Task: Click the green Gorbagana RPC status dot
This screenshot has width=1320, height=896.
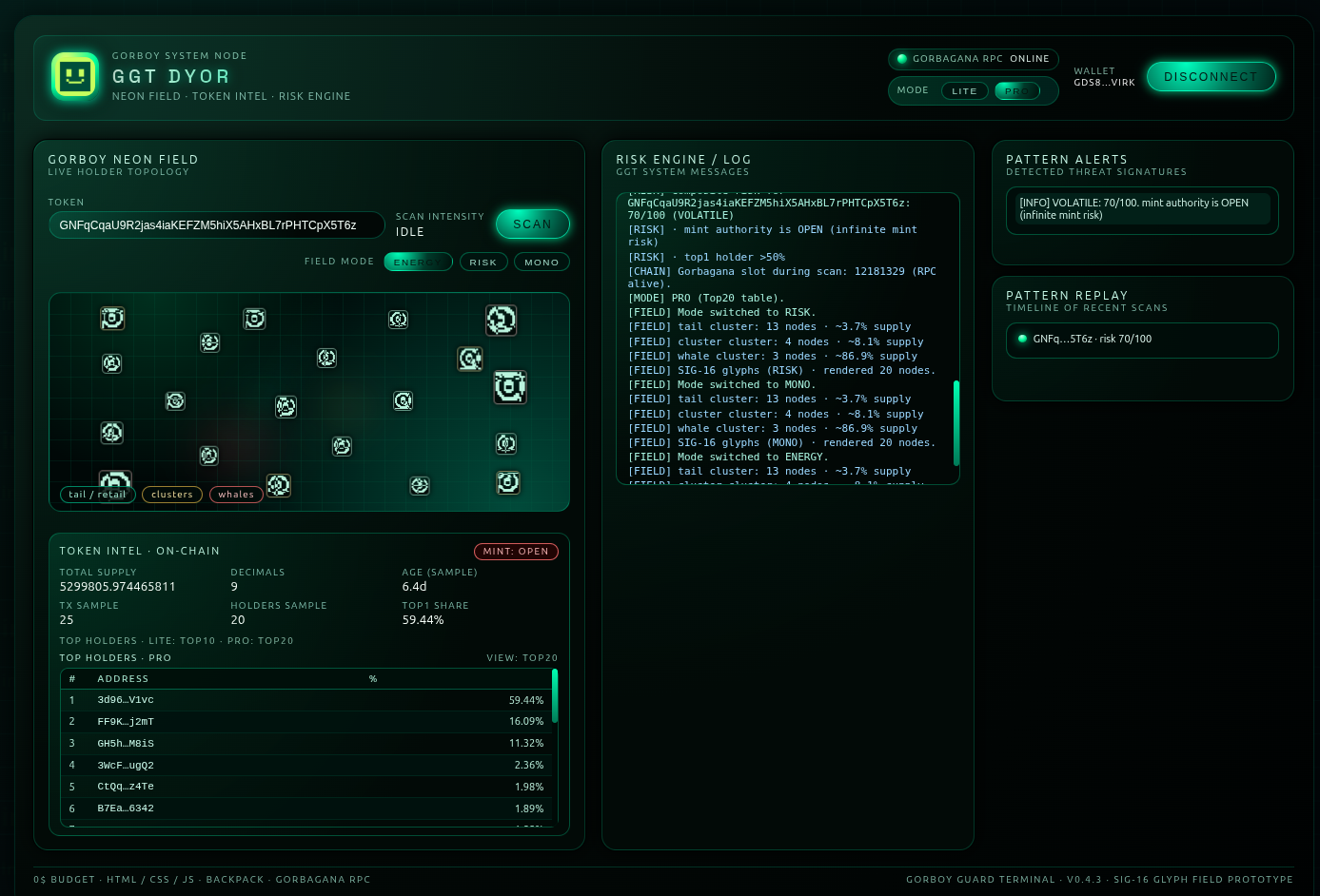Action: point(902,59)
